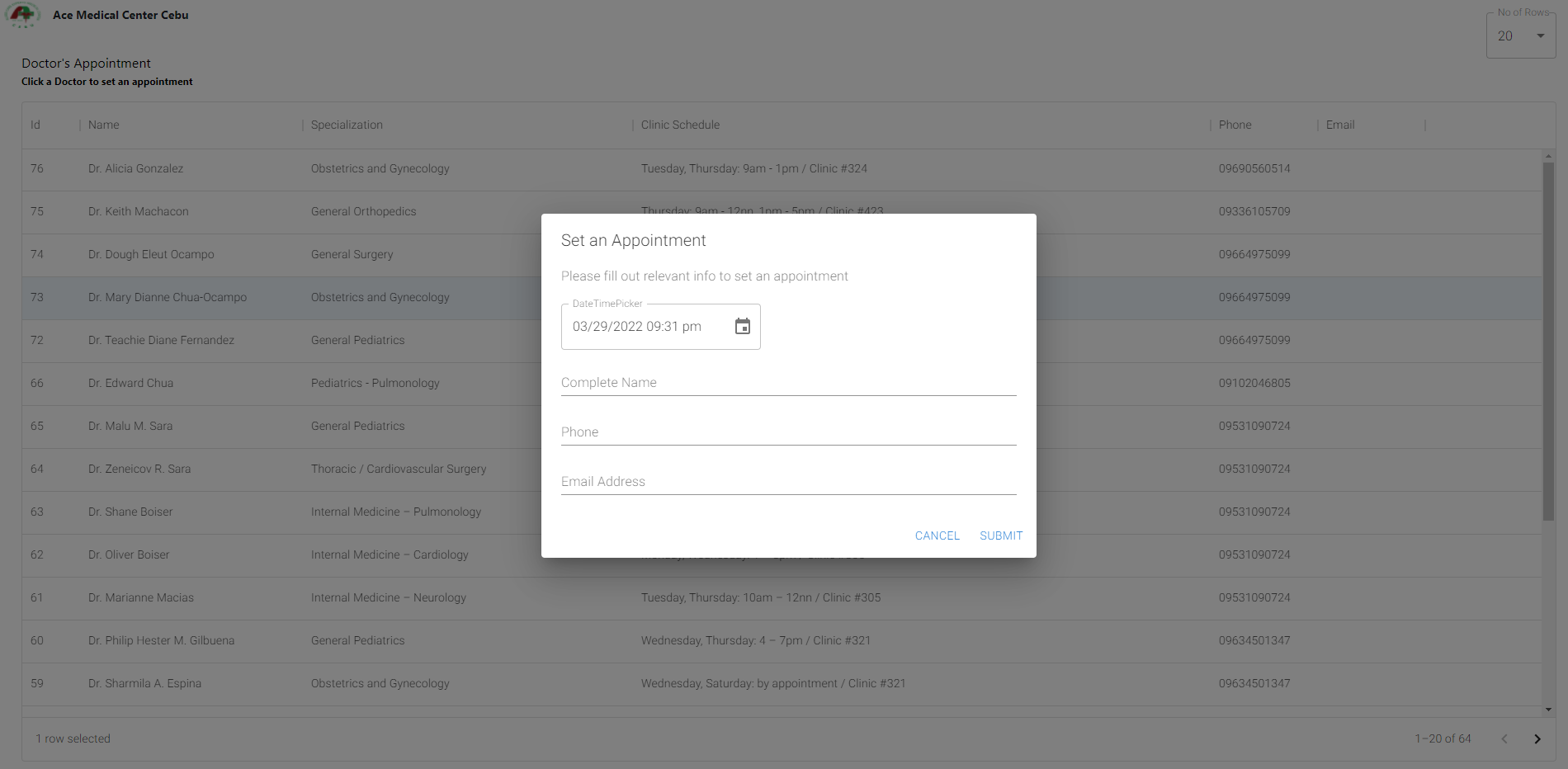Select Dr. Alicia Gonzalez row

coord(136,168)
